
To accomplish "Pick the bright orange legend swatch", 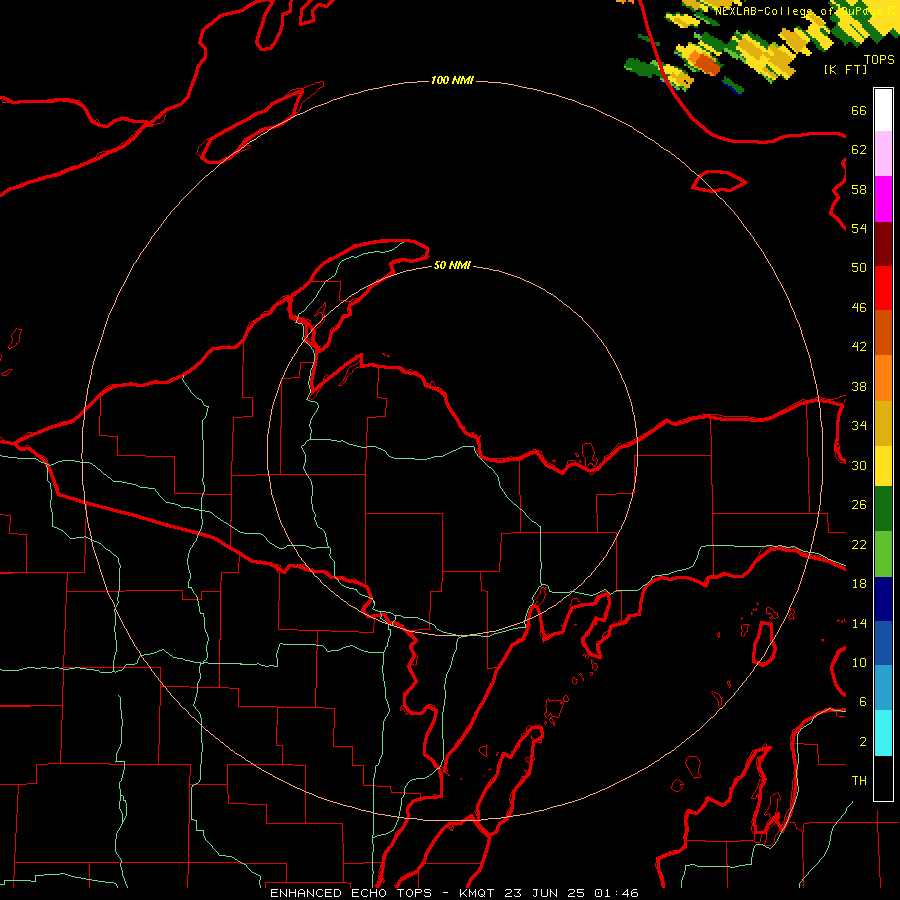I will point(883,378).
